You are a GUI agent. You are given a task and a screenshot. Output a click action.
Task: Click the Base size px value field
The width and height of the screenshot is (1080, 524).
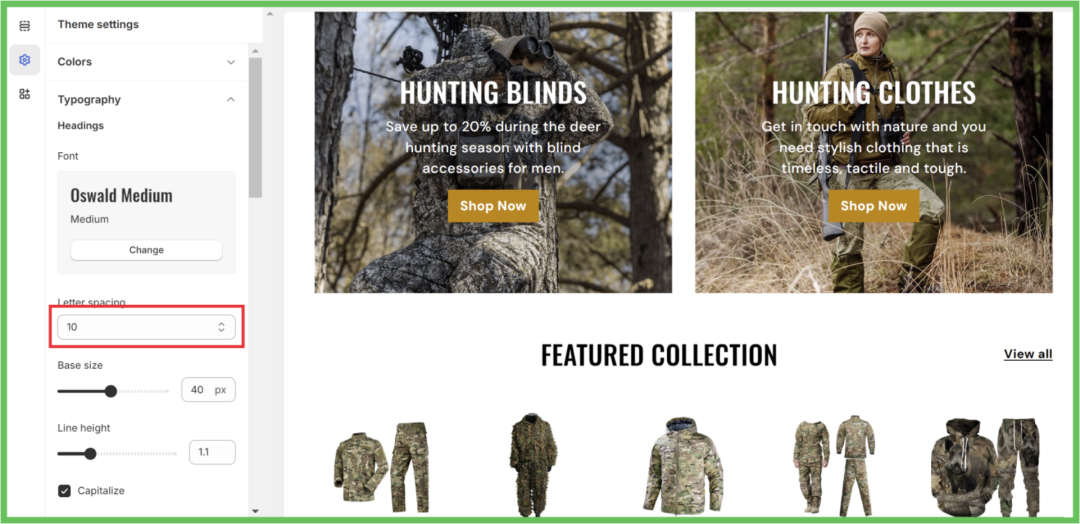tap(208, 390)
